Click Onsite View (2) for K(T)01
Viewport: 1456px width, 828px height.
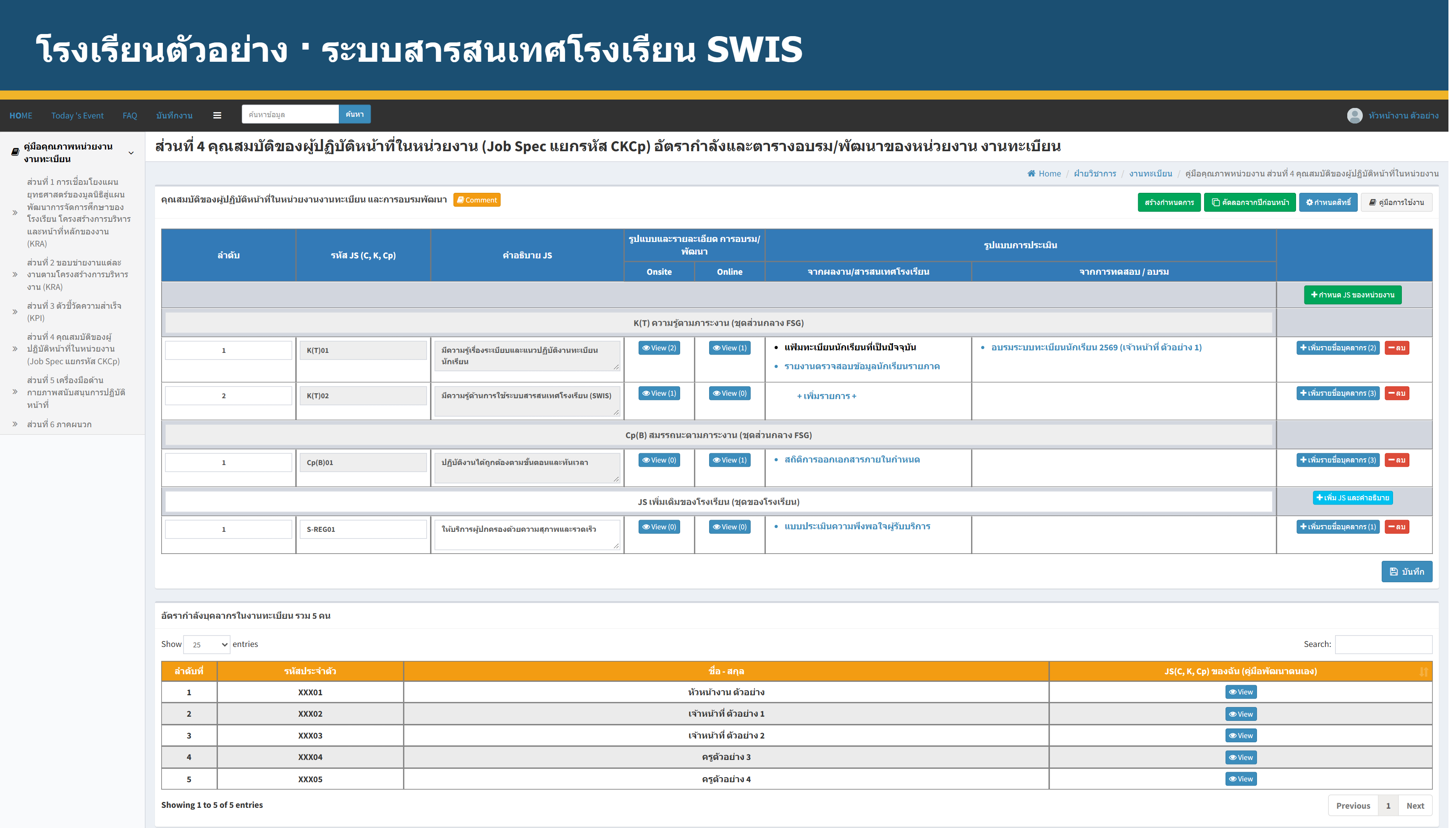(x=659, y=348)
